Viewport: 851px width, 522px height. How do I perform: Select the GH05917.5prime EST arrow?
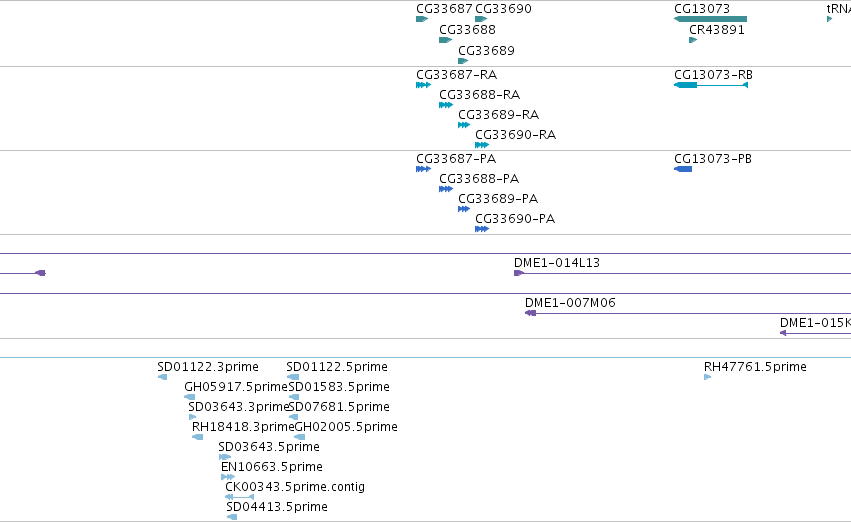coord(189,398)
